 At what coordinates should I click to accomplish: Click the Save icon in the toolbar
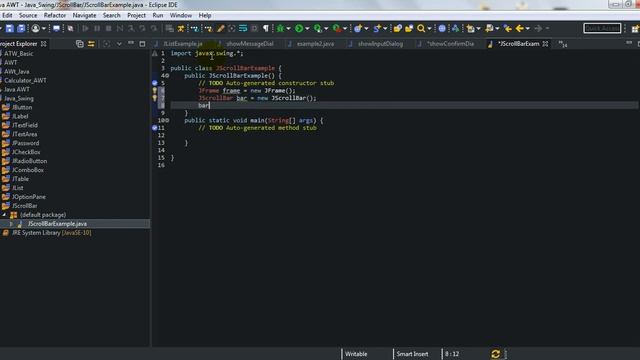coord(9,28)
